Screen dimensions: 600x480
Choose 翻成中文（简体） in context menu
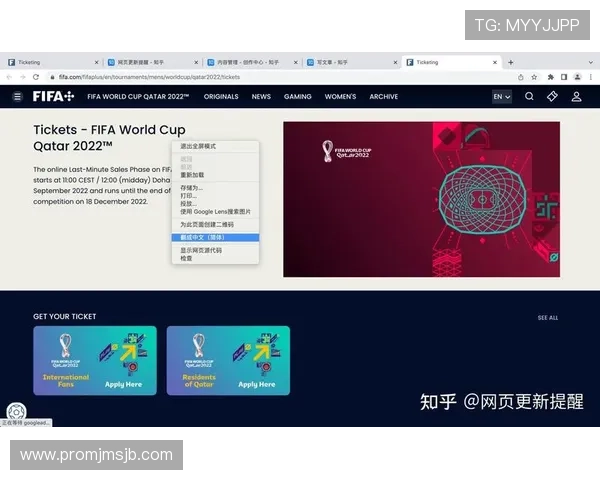pos(215,238)
